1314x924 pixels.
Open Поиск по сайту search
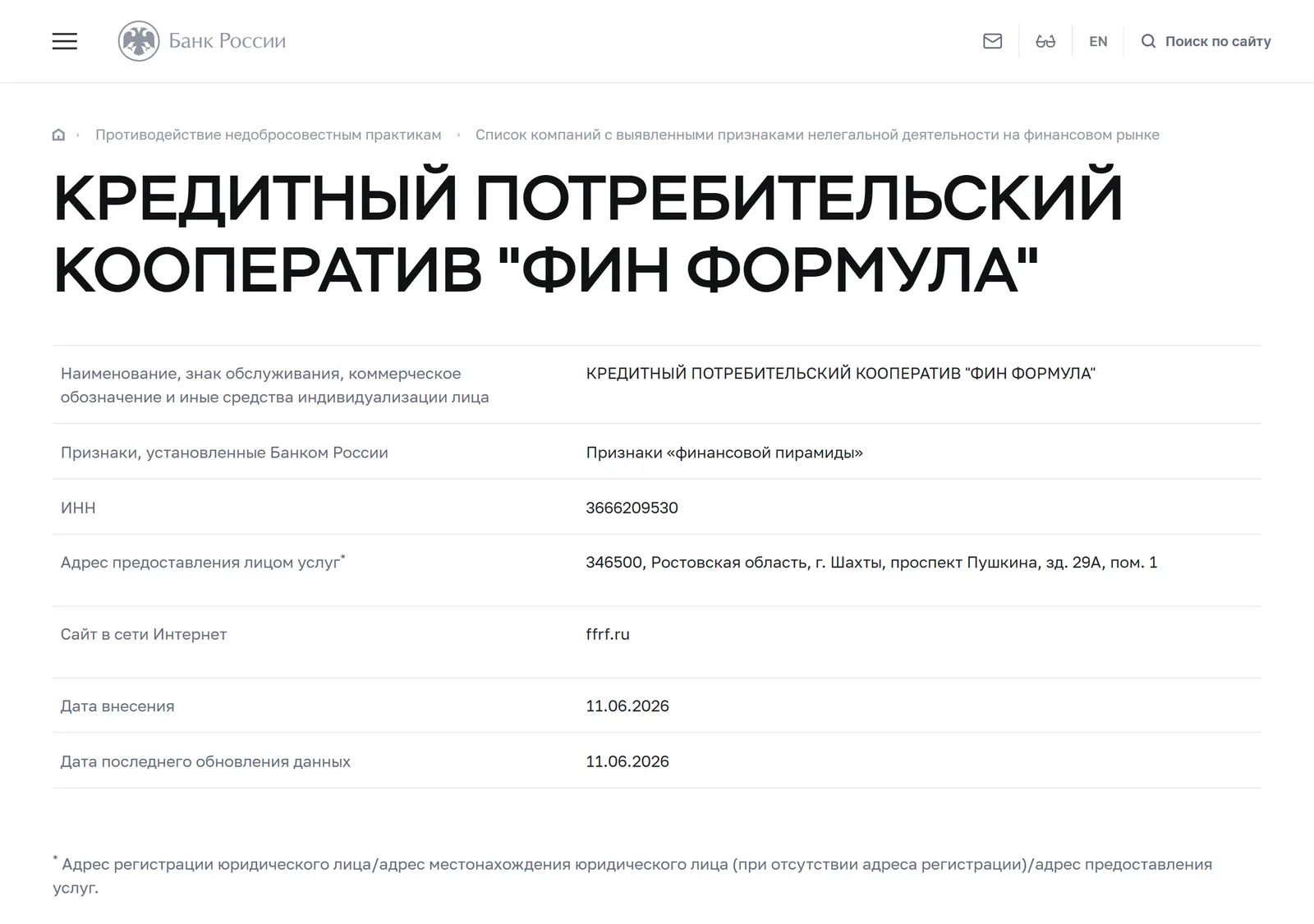pos(1206,41)
